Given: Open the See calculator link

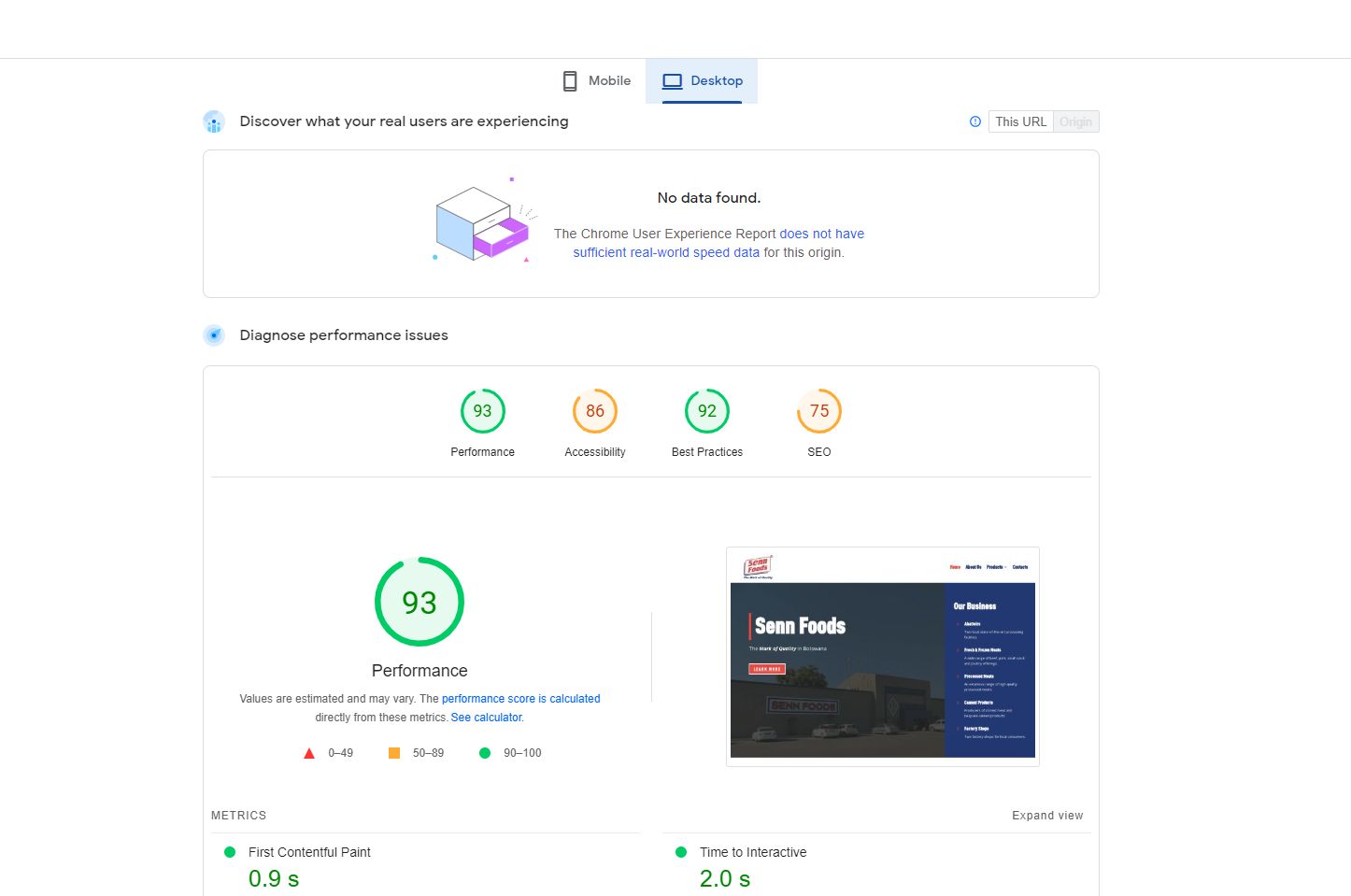Looking at the screenshot, I should (x=487, y=718).
